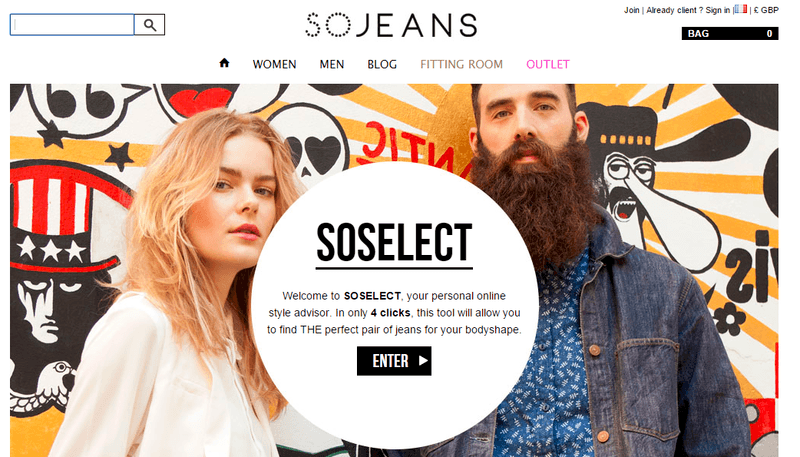
Task: Focus the search text field
Action: (x=72, y=24)
